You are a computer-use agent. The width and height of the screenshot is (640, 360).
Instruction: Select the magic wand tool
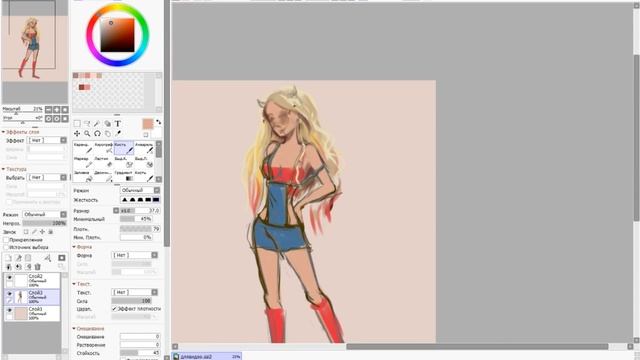coord(97,123)
